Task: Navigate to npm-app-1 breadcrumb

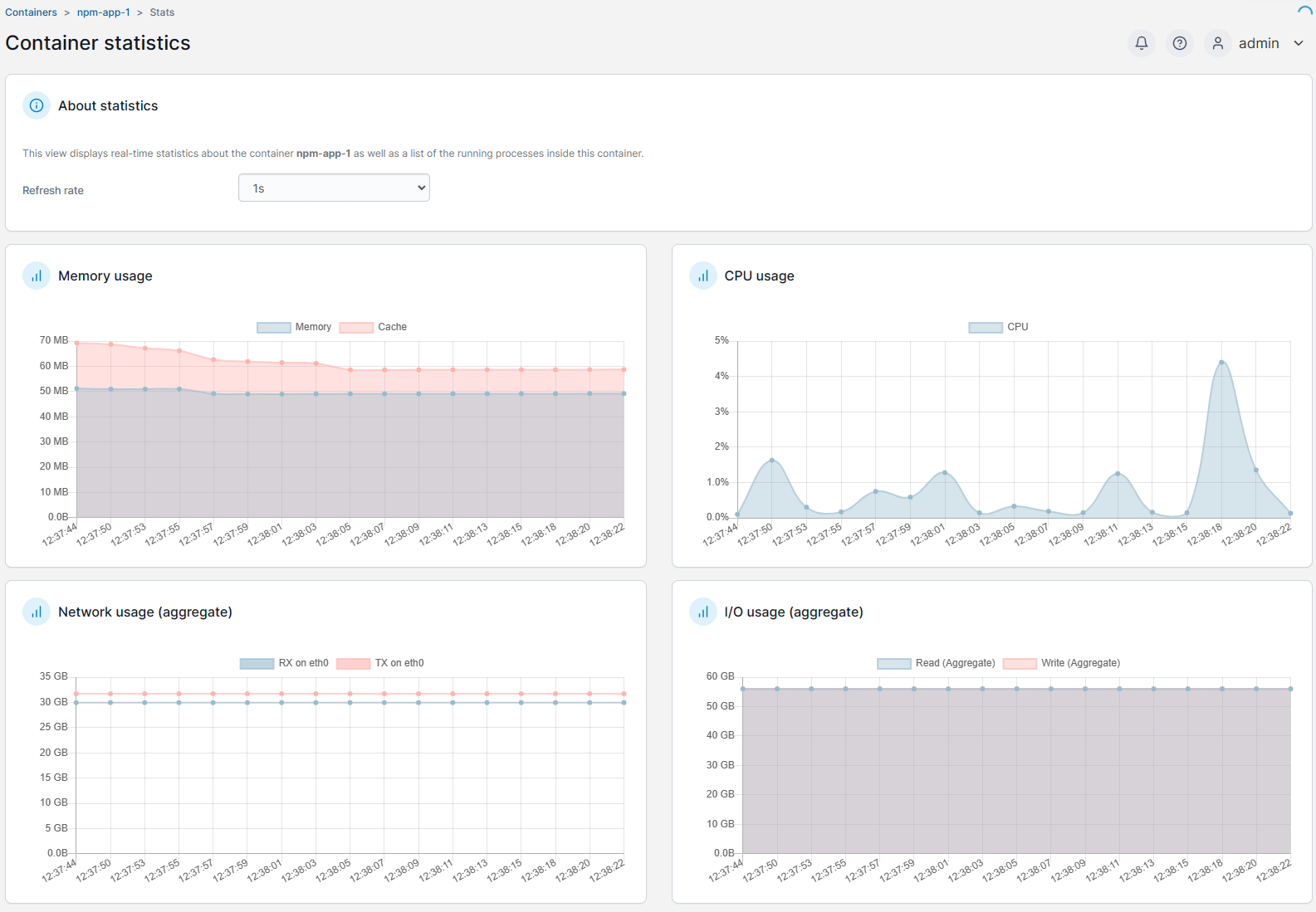Action: [104, 12]
